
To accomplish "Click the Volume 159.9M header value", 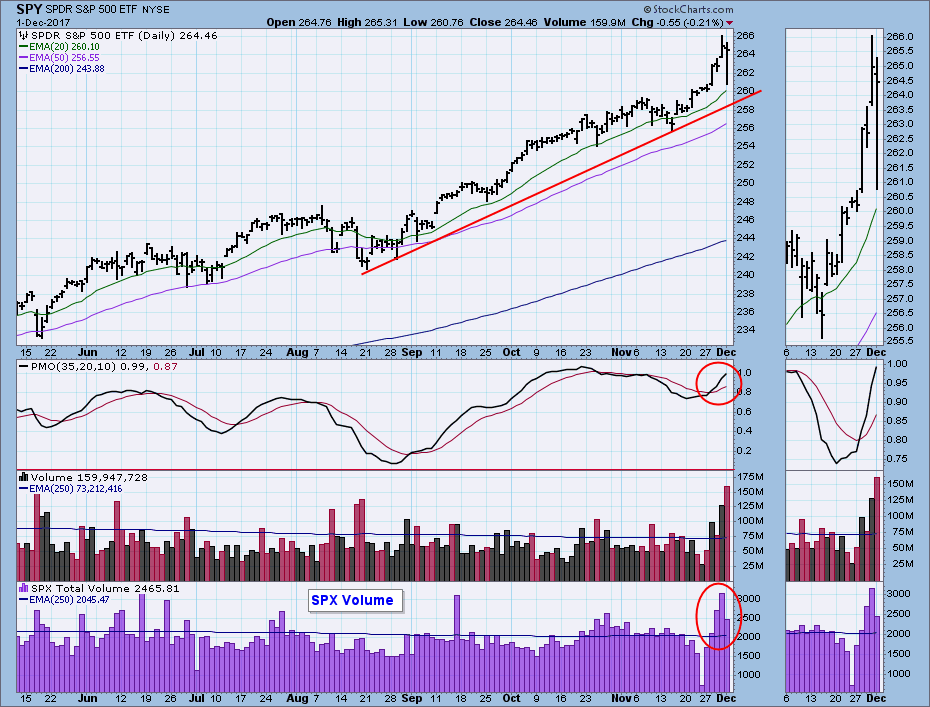I will 584,23.
